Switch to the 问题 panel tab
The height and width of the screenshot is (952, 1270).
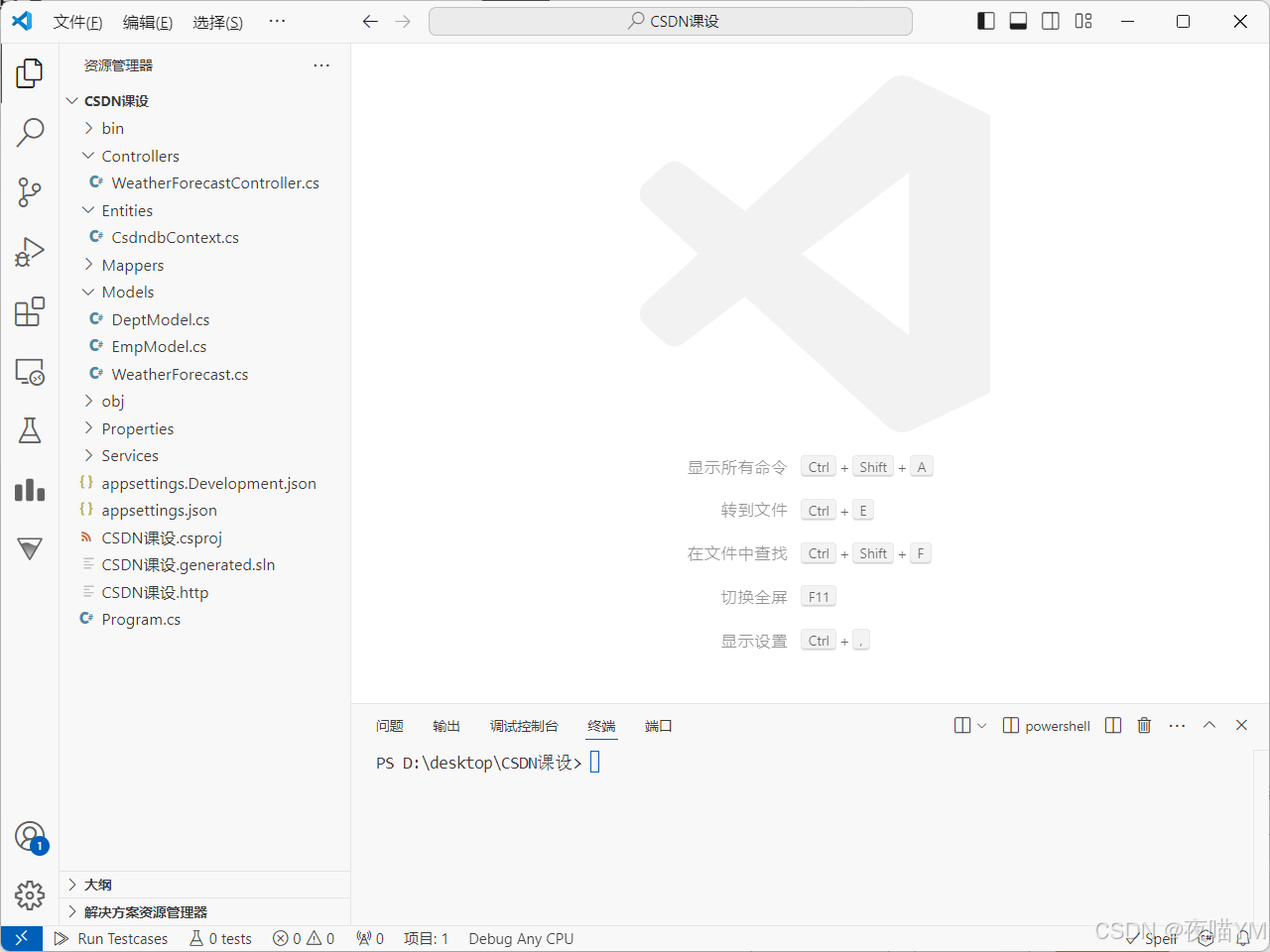(x=390, y=726)
